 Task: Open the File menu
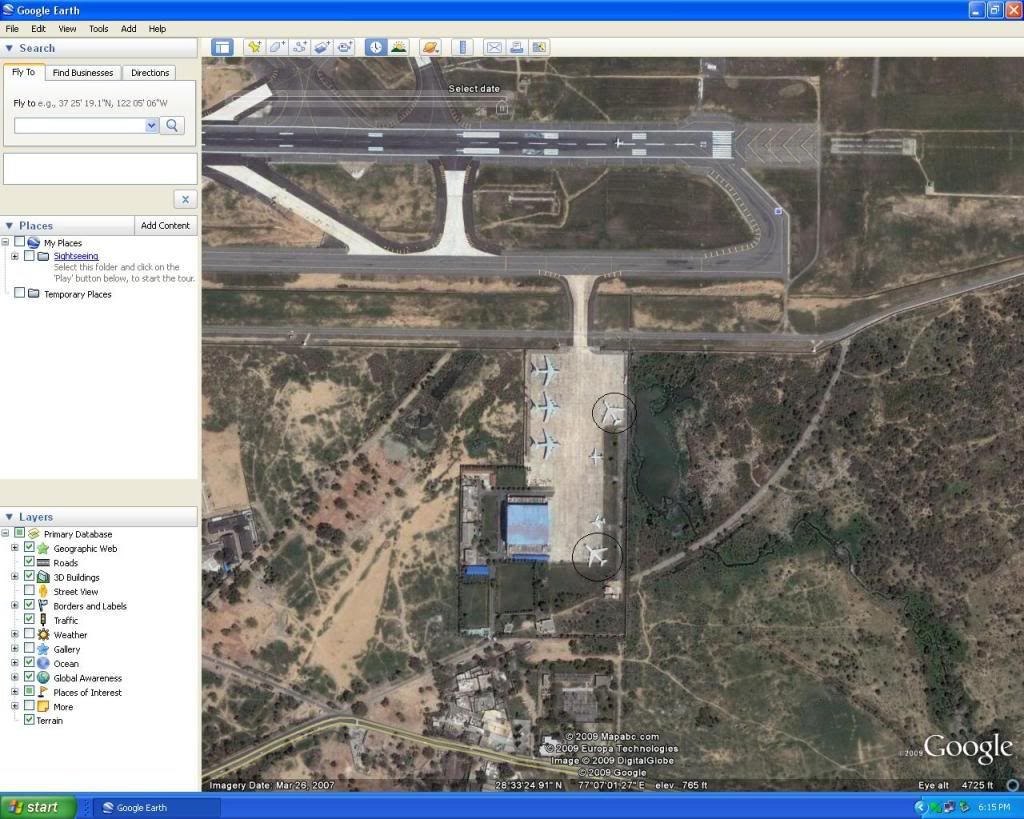tap(12, 29)
